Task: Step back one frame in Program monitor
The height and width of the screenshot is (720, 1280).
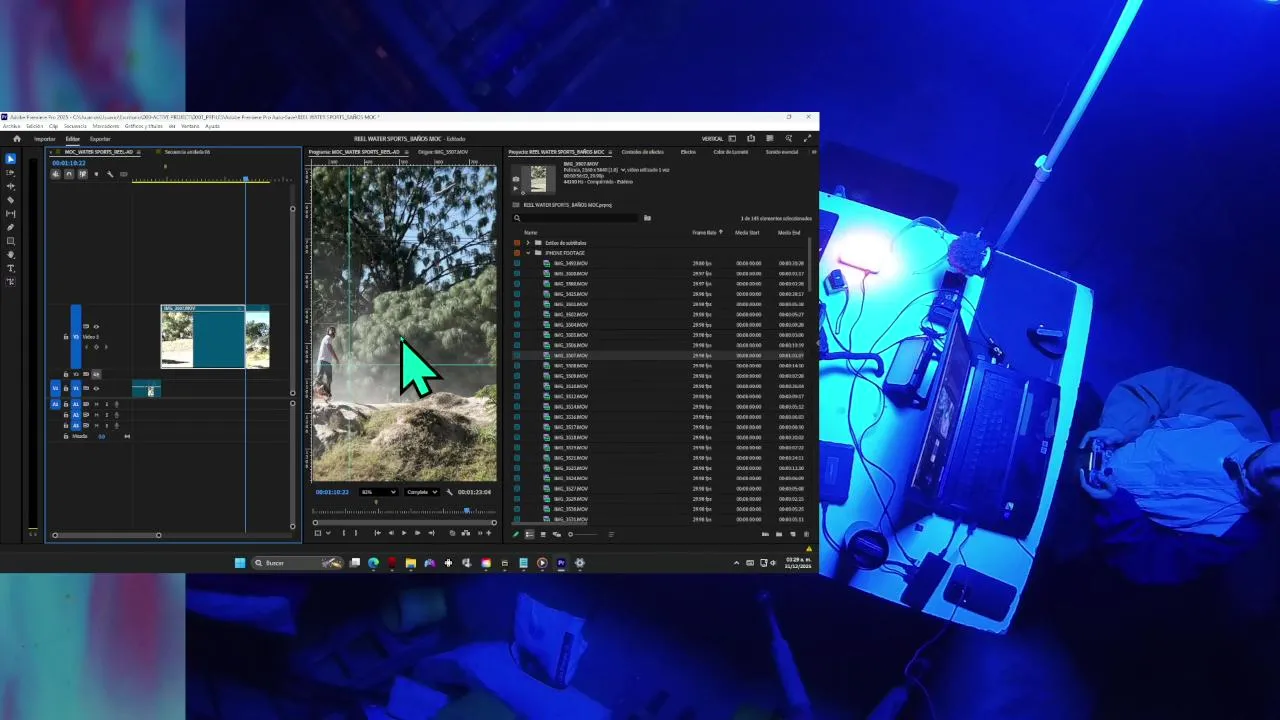Action: click(x=391, y=533)
